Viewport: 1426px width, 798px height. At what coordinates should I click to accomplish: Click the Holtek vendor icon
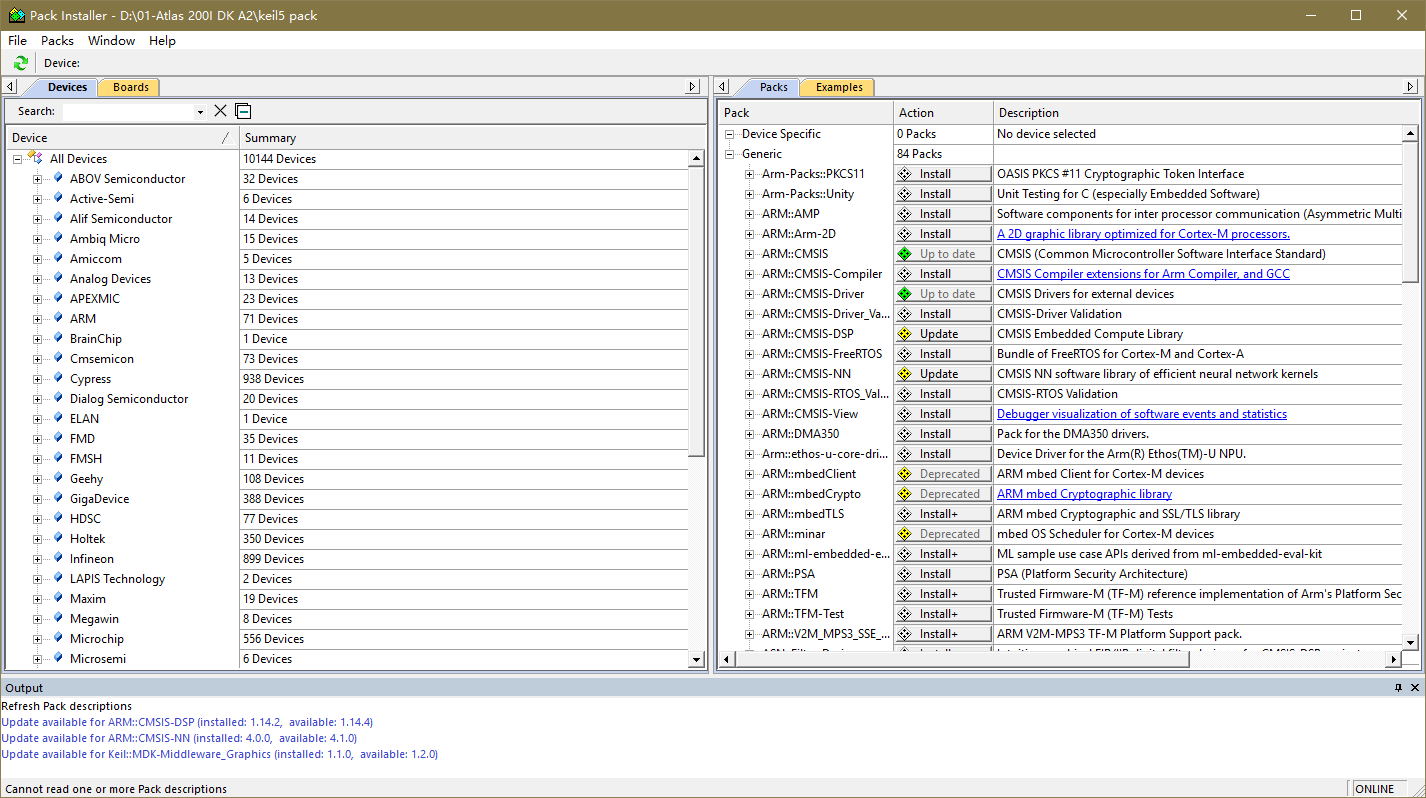[x=58, y=538]
